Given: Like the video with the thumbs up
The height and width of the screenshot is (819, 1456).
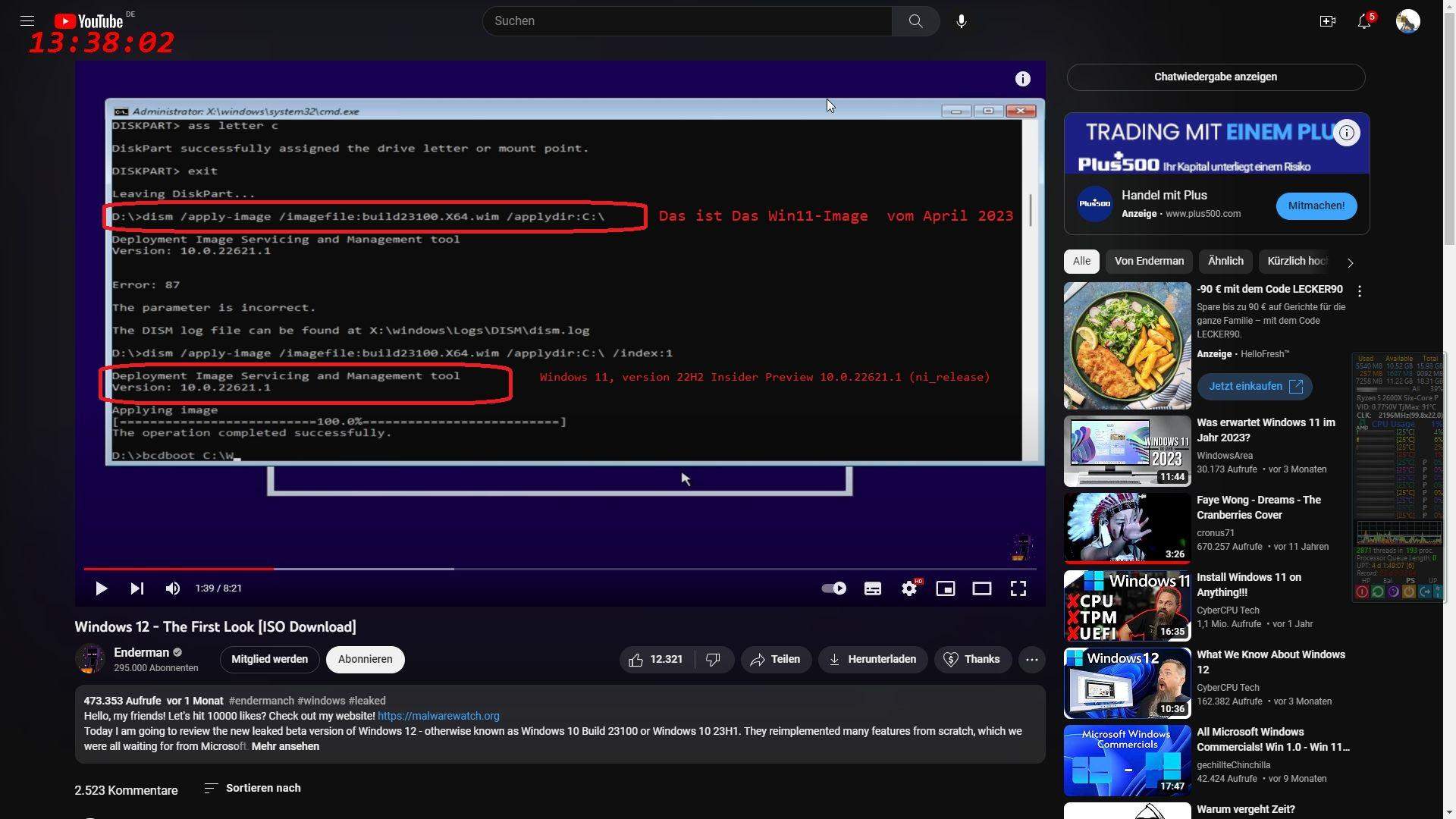Looking at the screenshot, I should 637,659.
